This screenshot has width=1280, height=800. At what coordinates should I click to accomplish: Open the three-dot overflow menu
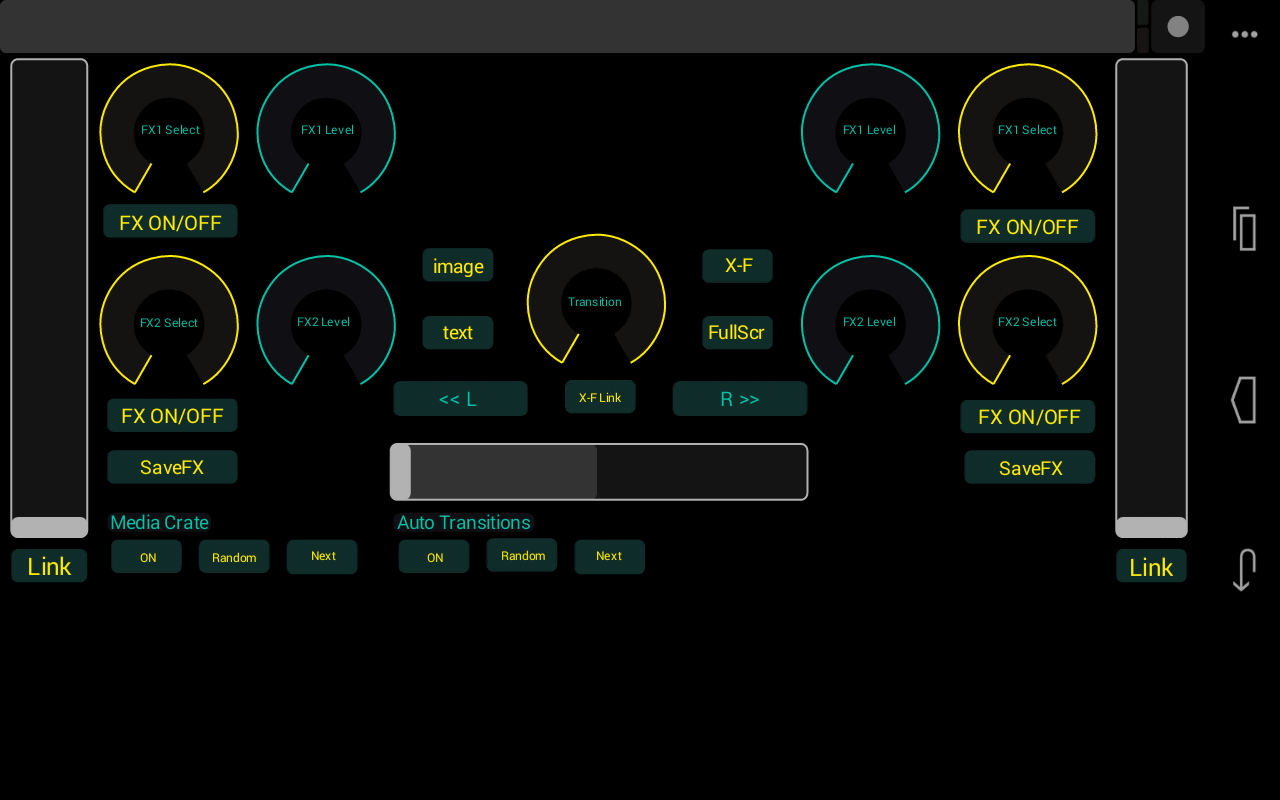click(x=1244, y=34)
